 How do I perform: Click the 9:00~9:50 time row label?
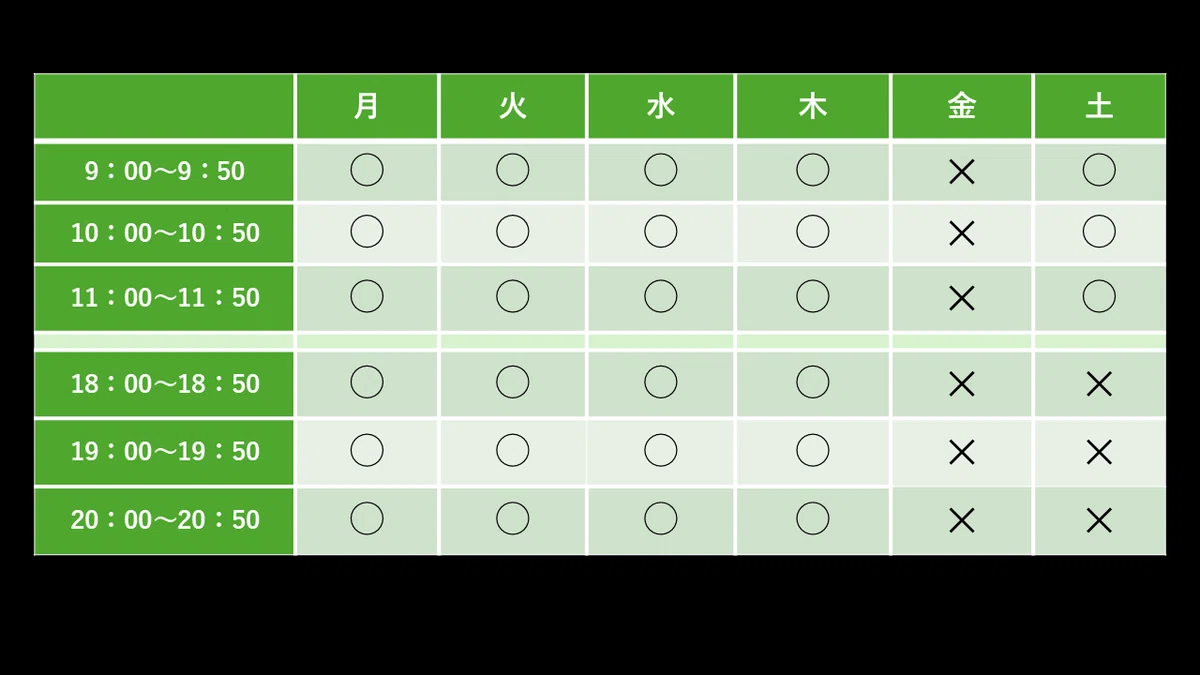164,172
